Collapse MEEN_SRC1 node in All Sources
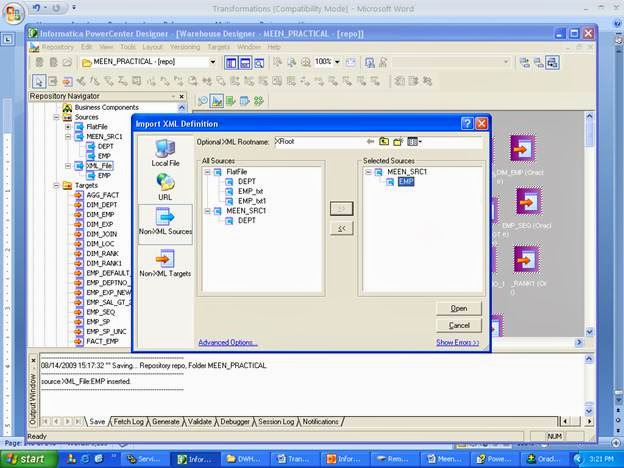This screenshot has width=624, height=468. pyautogui.click(x=207, y=211)
